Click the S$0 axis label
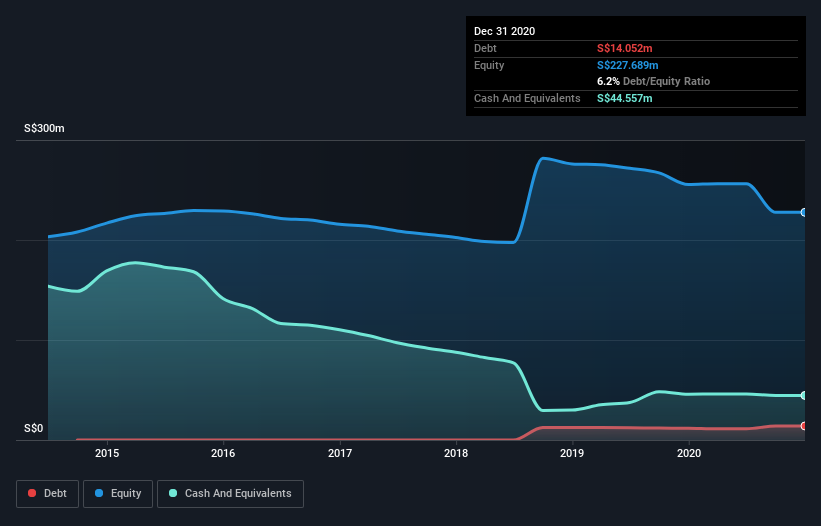Screen dimensions: 821x526 [x=34, y=429]
